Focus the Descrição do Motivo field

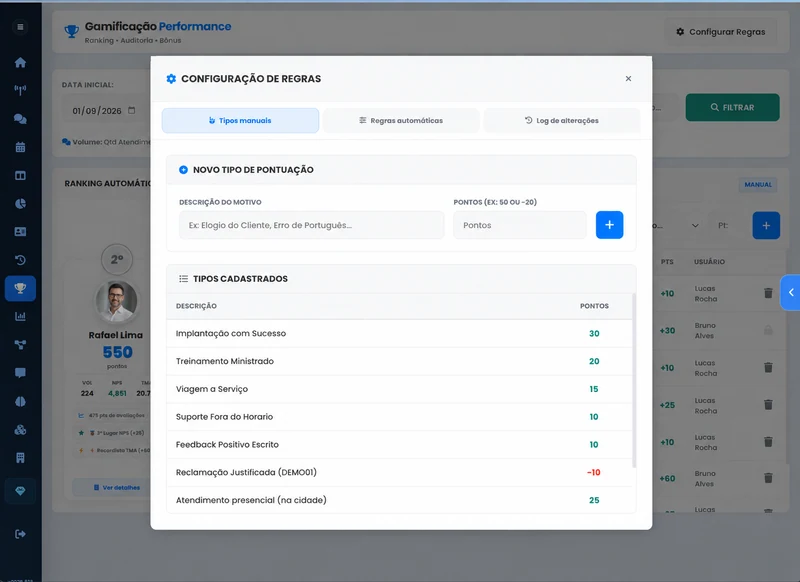[x=311, y=225]
